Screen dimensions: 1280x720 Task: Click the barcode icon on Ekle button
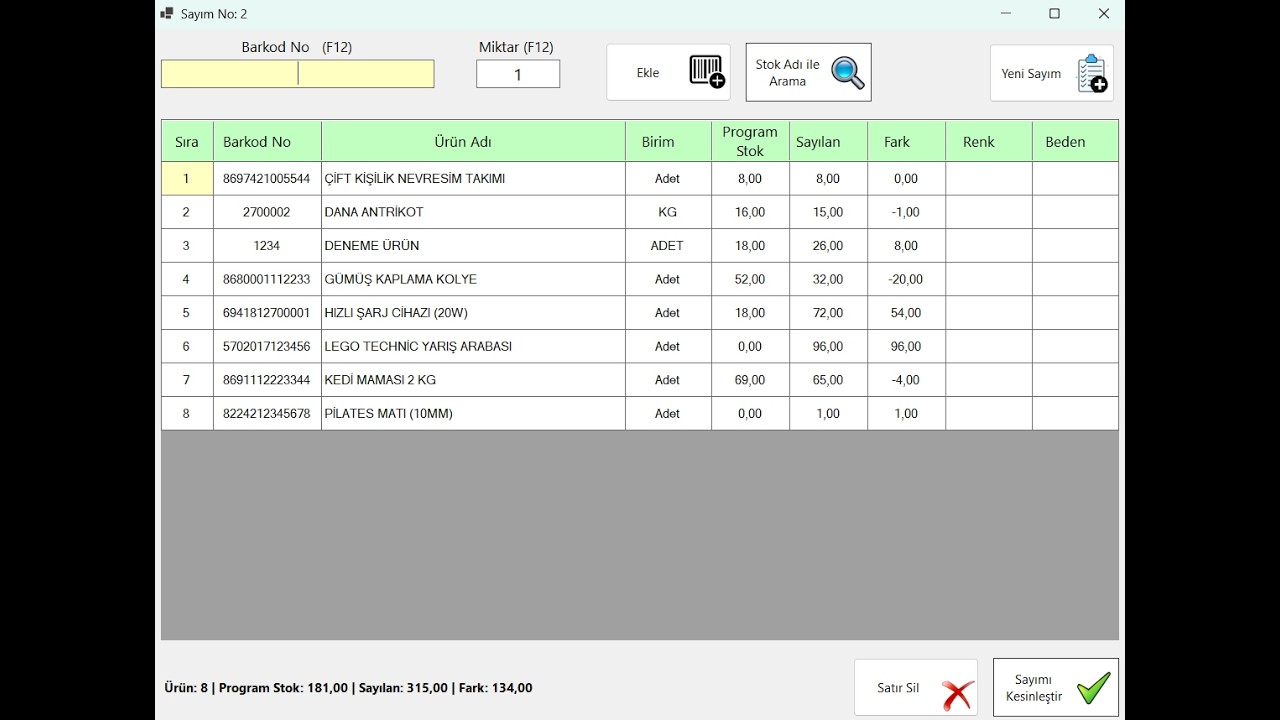[707, 72]
